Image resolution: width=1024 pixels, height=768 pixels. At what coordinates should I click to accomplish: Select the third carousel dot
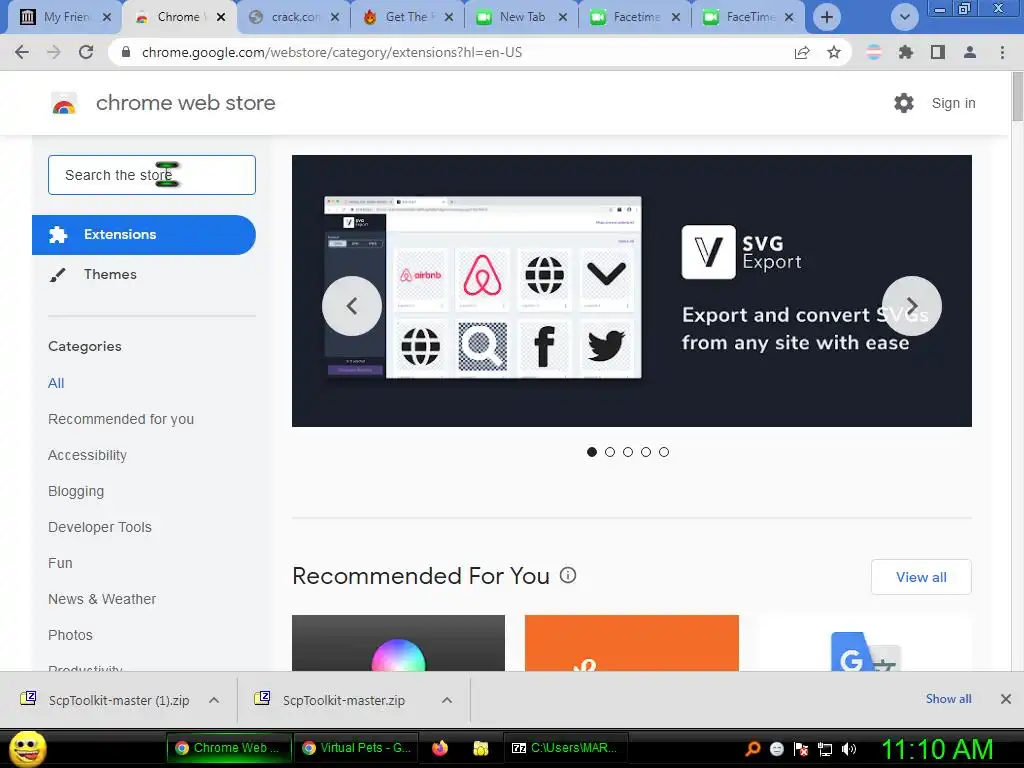[628, 452]
